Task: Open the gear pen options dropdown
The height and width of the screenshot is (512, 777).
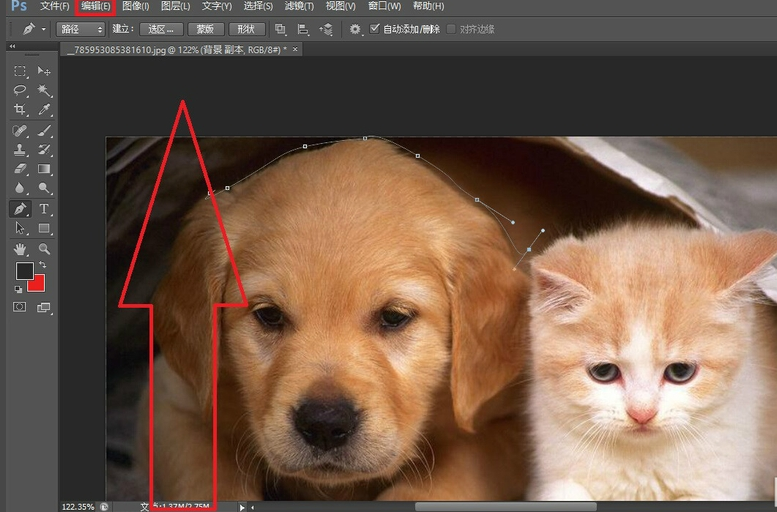Action: [x=355, y=29]
